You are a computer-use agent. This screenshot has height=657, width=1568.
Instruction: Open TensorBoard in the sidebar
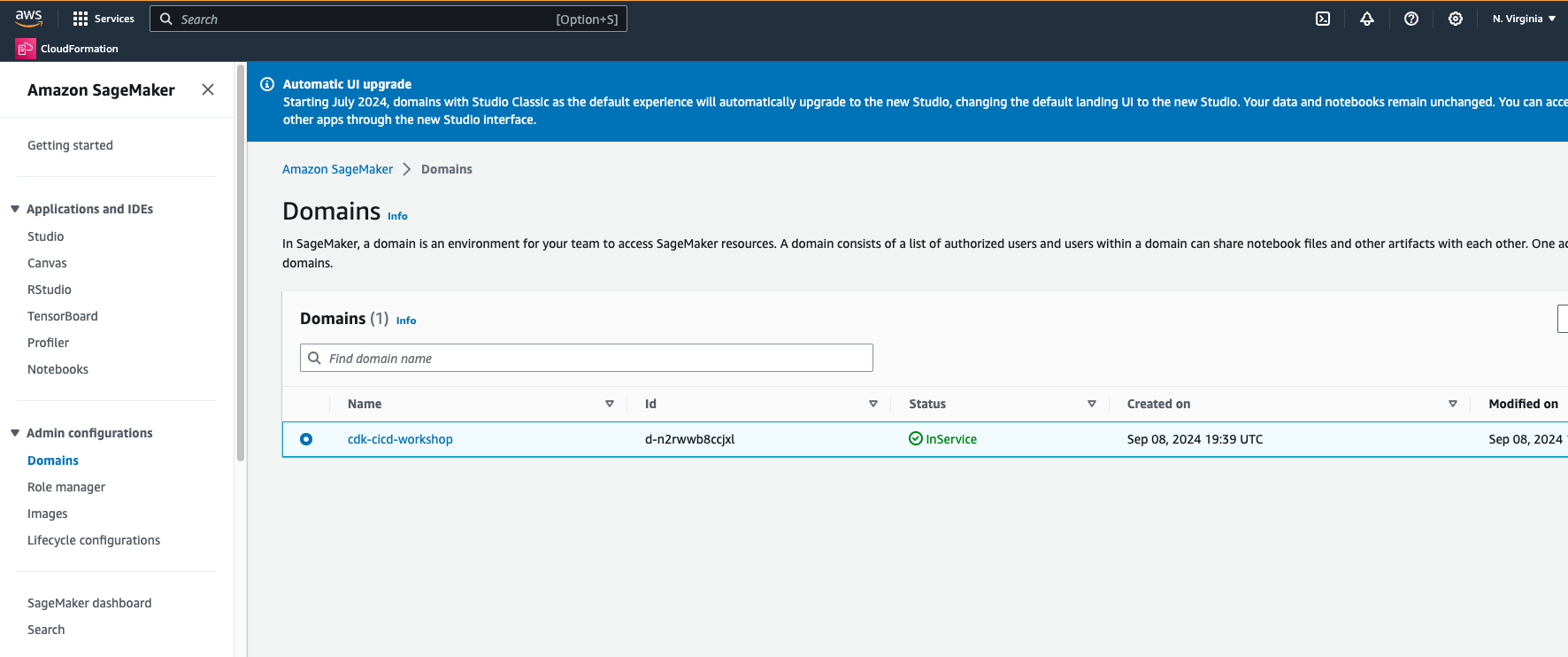tap(63, 316)
